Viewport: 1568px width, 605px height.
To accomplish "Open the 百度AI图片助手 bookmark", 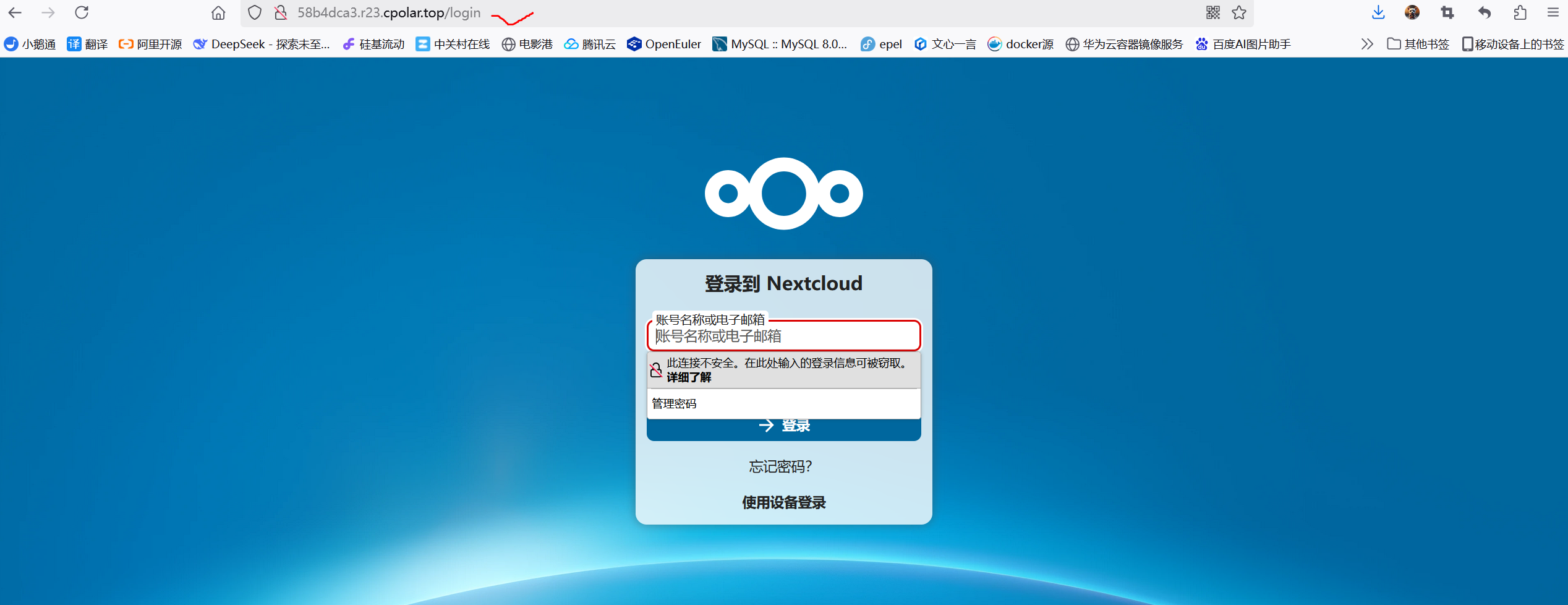I will (1243, 44).
